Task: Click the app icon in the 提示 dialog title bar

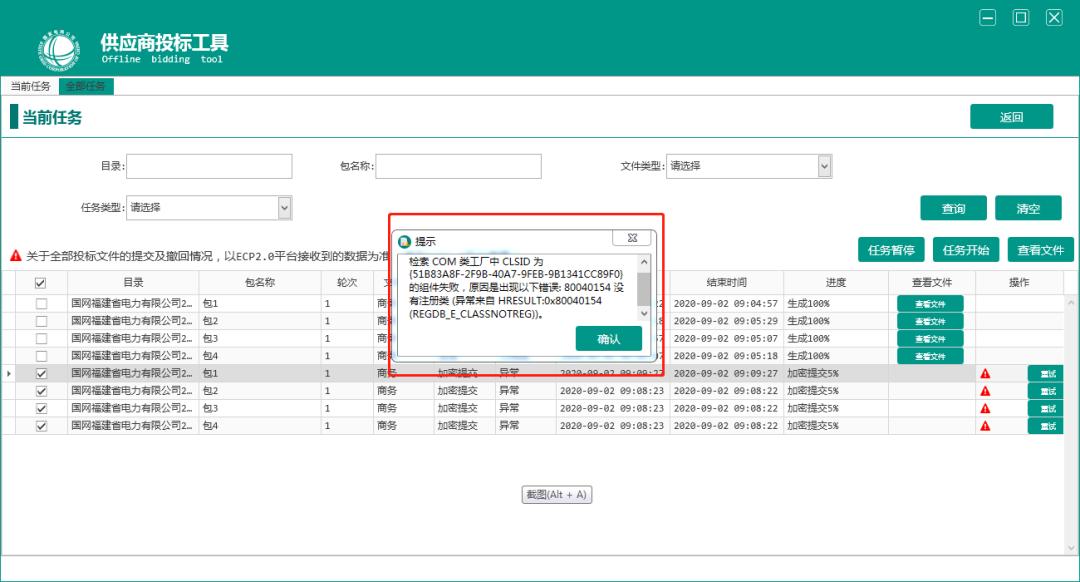Action: click(x=405, y=237)
